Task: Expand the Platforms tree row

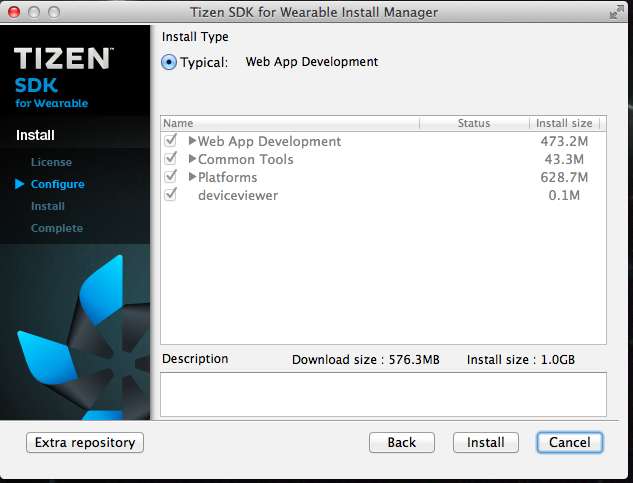Action: [x=193, y=177]
